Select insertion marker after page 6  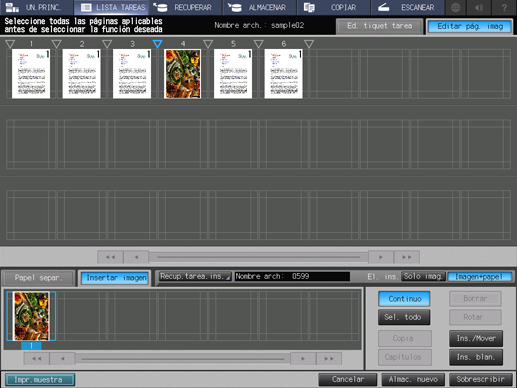(309, 44)
